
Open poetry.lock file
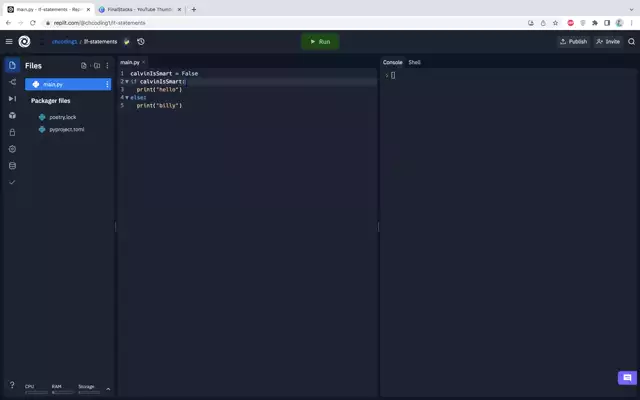pyautogui.click(x=63, y=117)
